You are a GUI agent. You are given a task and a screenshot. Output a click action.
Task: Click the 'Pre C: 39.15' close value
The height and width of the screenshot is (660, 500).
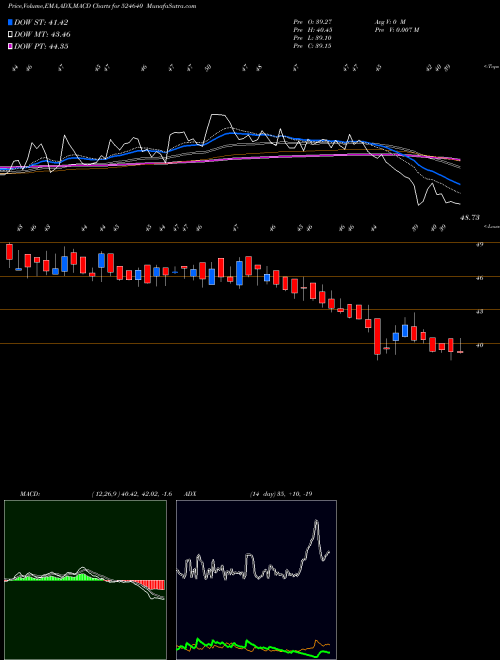312,45
